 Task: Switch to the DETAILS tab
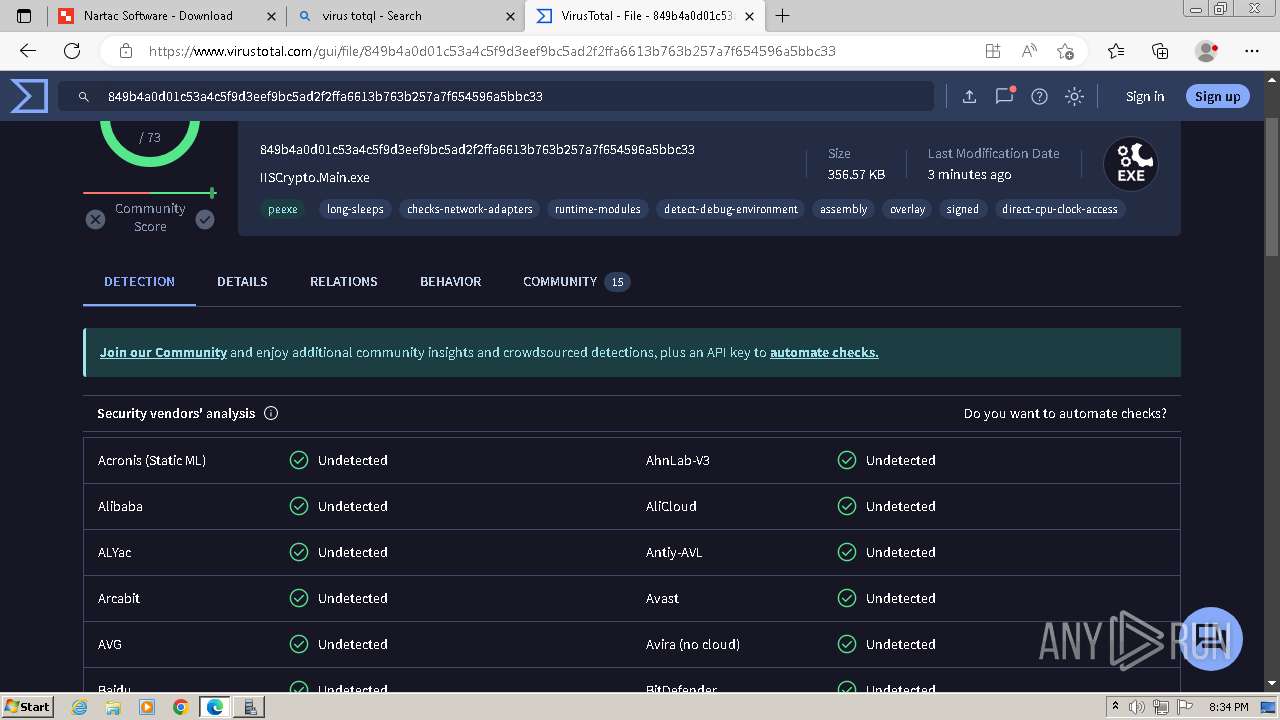coord(242,282)
